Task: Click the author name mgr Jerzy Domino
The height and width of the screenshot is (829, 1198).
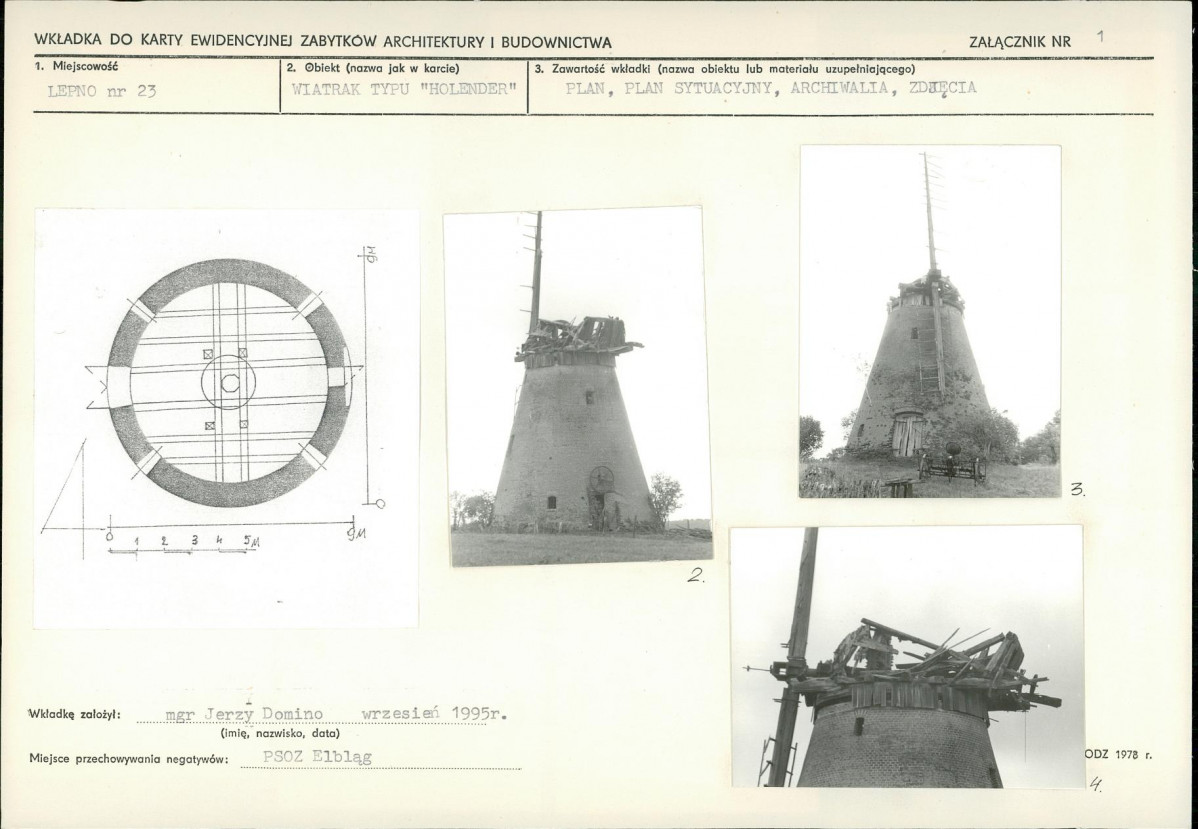Action: 244,714
